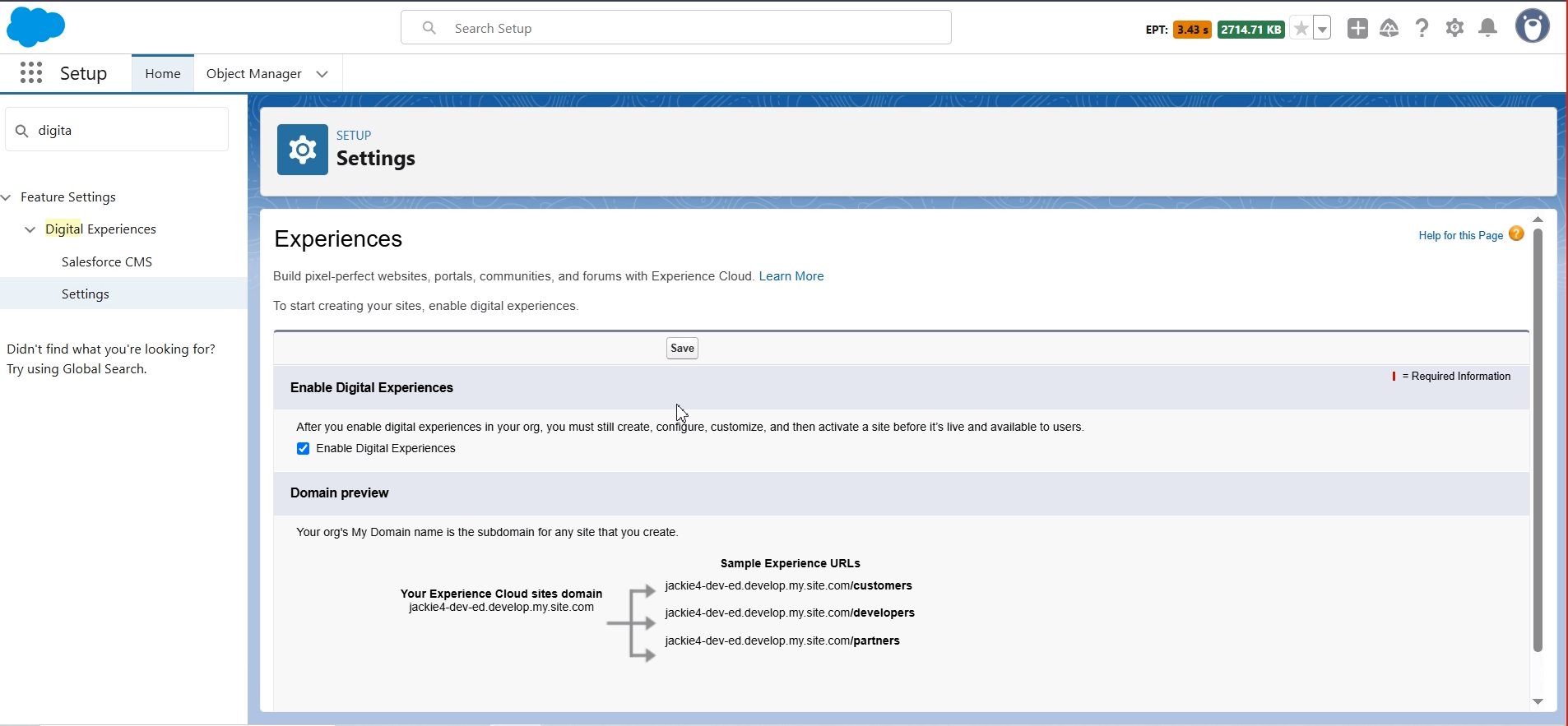Collapse the Feature Settings tree node
The height and width of the screenshot is (726, 1568).
[x=7, y=197]
